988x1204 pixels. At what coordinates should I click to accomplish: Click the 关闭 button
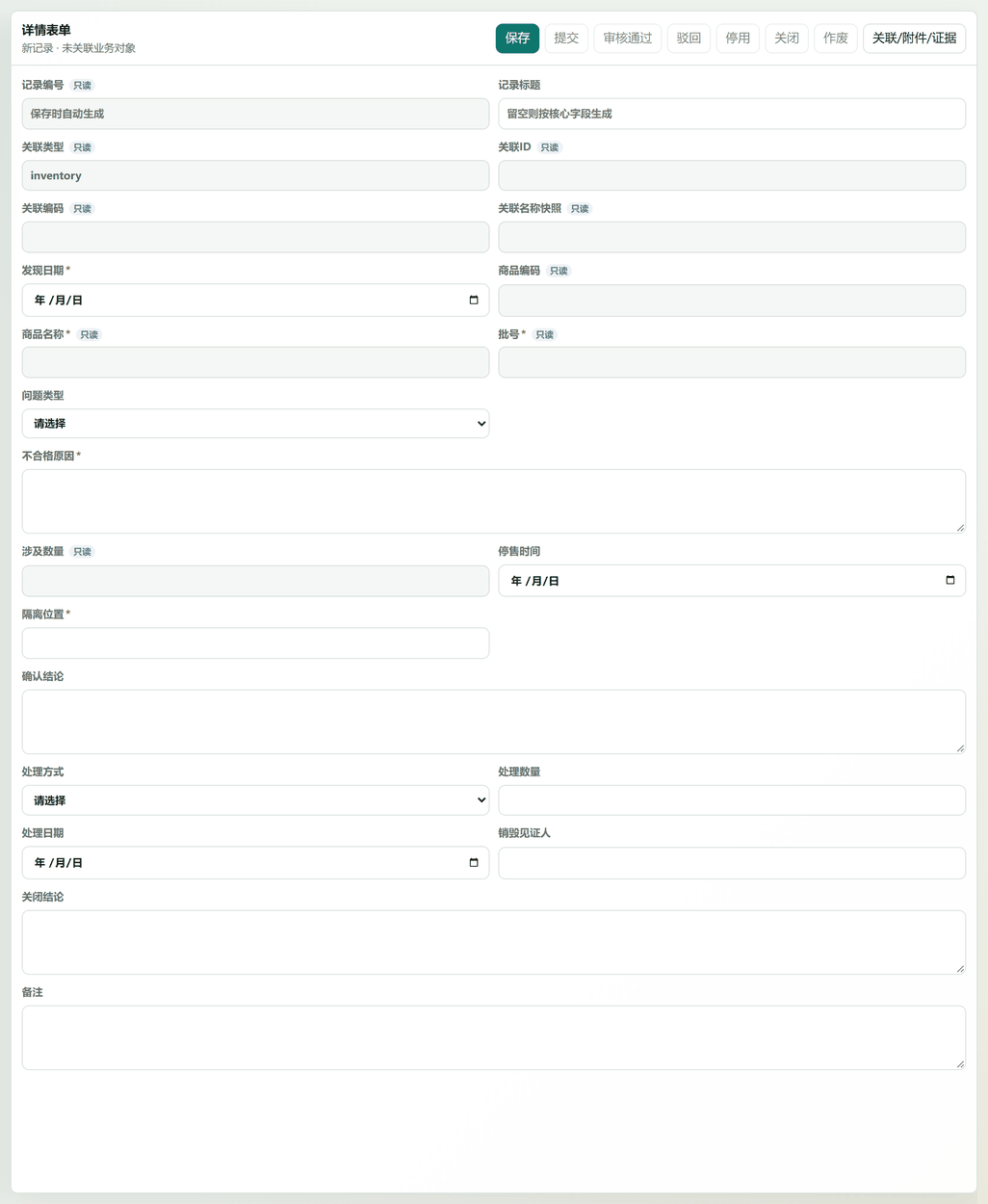point(787,39)
